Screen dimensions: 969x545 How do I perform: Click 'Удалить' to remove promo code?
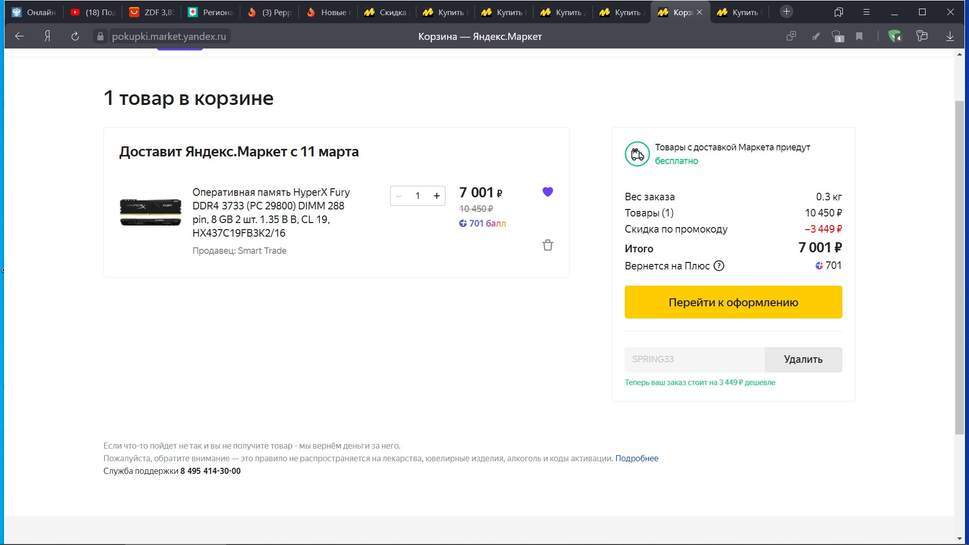[803, 359]
